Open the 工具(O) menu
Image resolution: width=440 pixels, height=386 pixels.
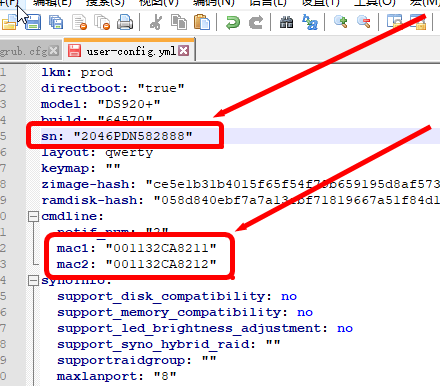point(374,3)
